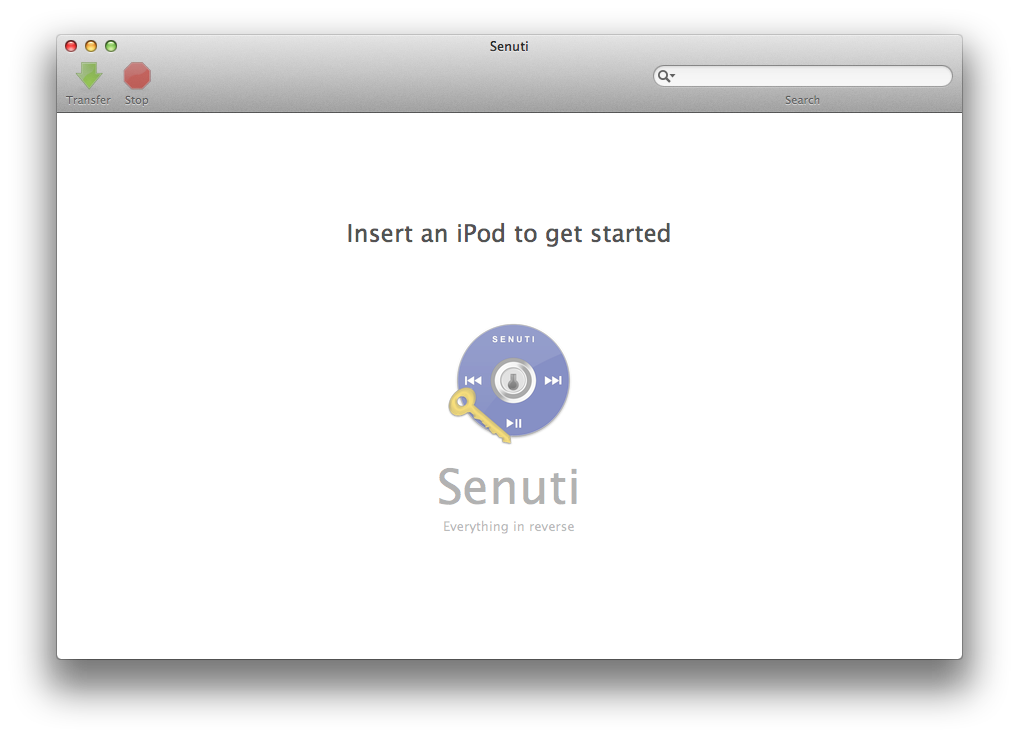Minimize the Senuti window with the yellow button
The height and width of the screenshot is (738, 1019).
91,46
